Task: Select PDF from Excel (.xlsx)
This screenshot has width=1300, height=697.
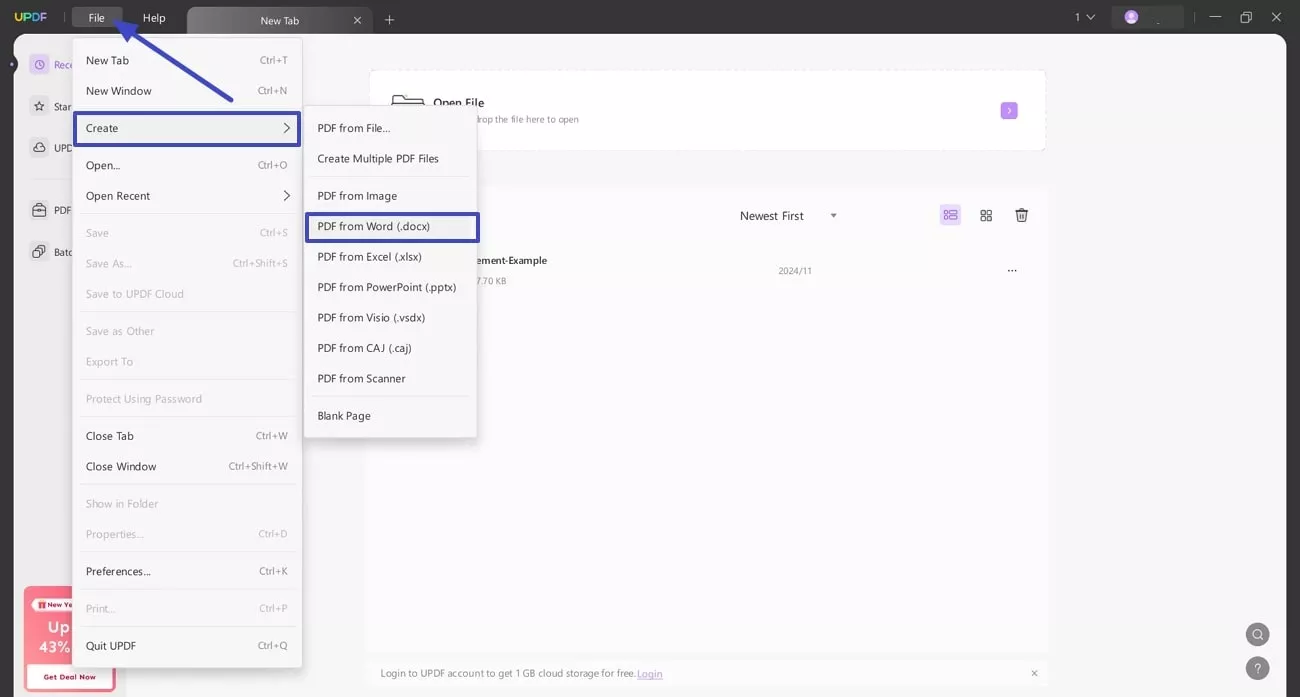Action: (x=390, y=257)
